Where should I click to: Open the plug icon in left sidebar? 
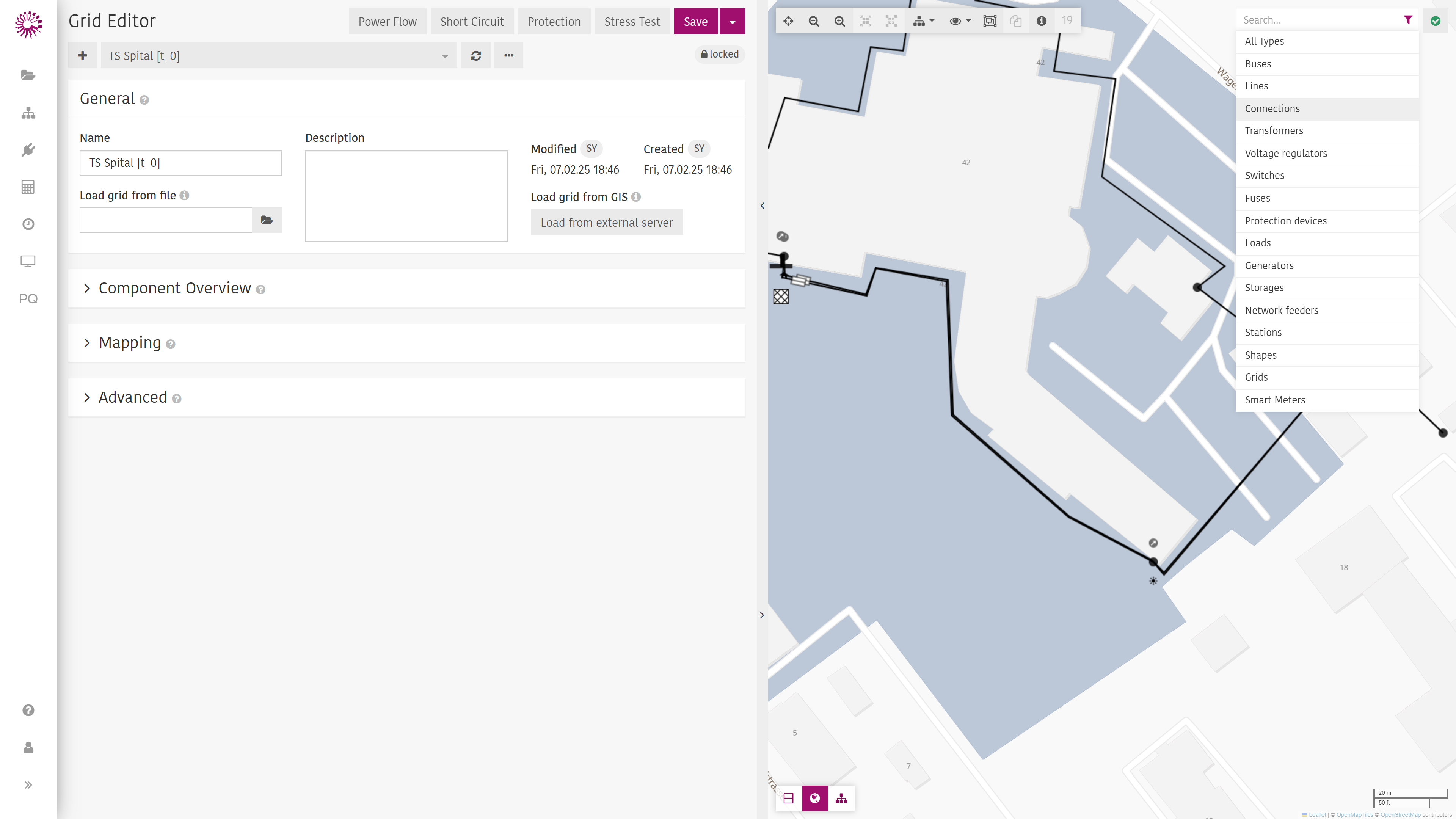(x=28, y=150)
